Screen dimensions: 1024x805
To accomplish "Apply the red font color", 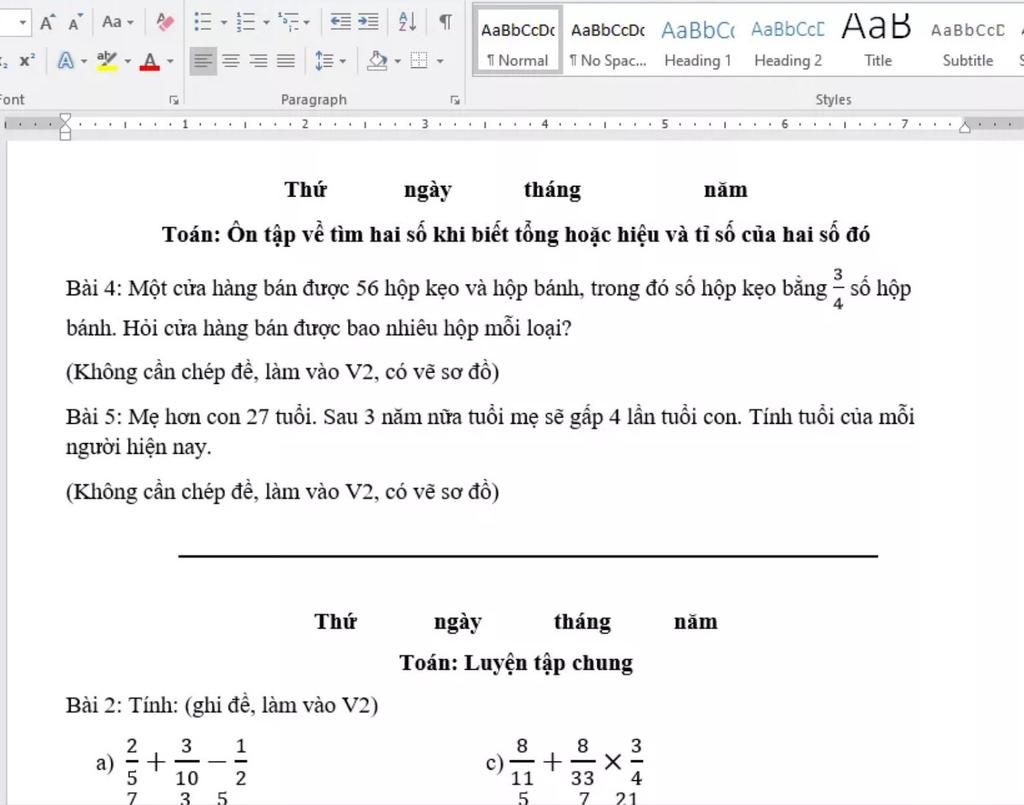I will (x=150, y=61).
